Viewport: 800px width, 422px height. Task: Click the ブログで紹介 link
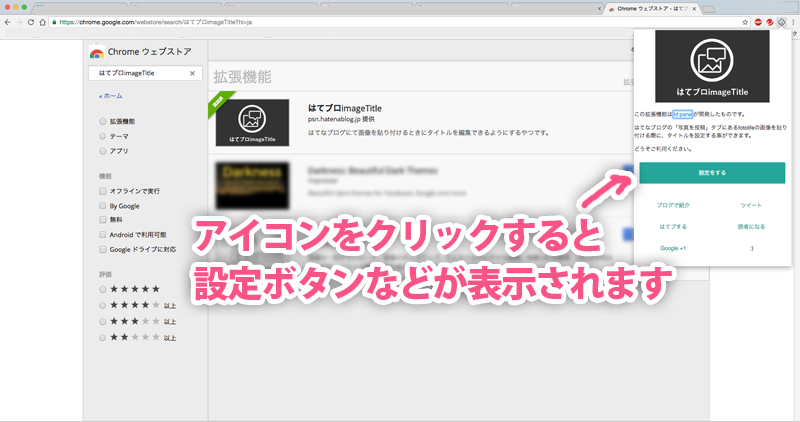[673, 205]
